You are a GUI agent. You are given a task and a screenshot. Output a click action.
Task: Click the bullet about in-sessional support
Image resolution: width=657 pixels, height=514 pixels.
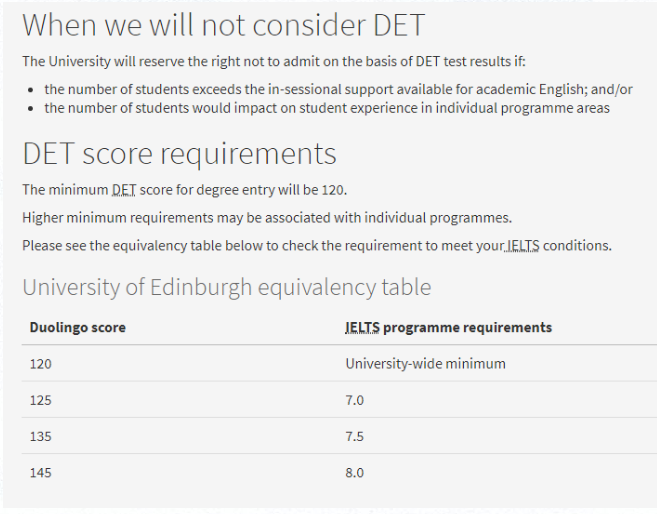coord(339,89)
